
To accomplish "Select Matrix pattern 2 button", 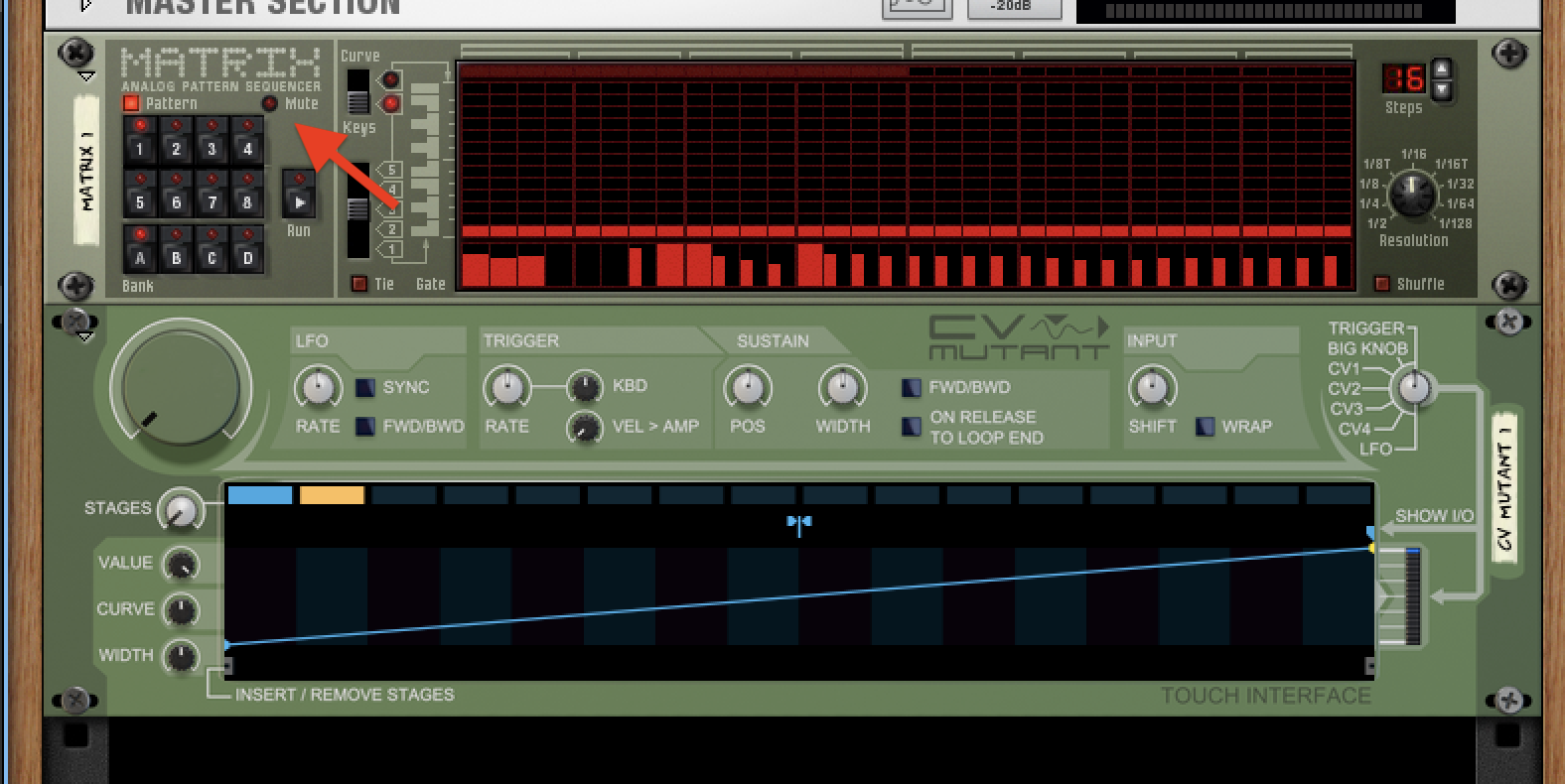I will pyautogui.click(x=175, y=140).
